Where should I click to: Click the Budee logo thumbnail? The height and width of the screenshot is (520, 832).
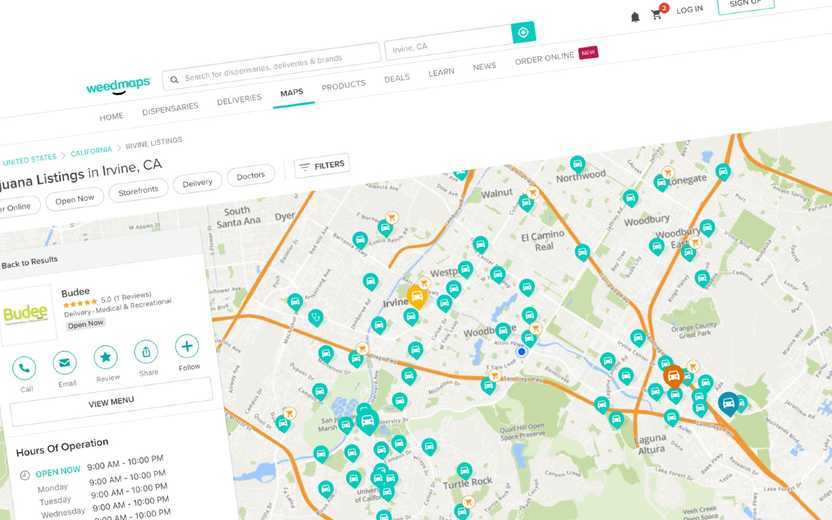click(26, 314)
